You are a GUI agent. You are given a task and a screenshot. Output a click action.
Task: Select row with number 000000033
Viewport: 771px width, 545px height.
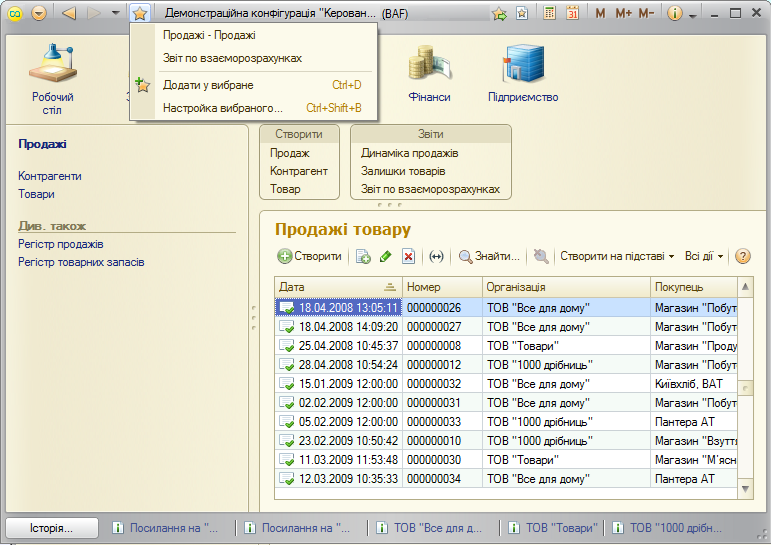(506, 422)
